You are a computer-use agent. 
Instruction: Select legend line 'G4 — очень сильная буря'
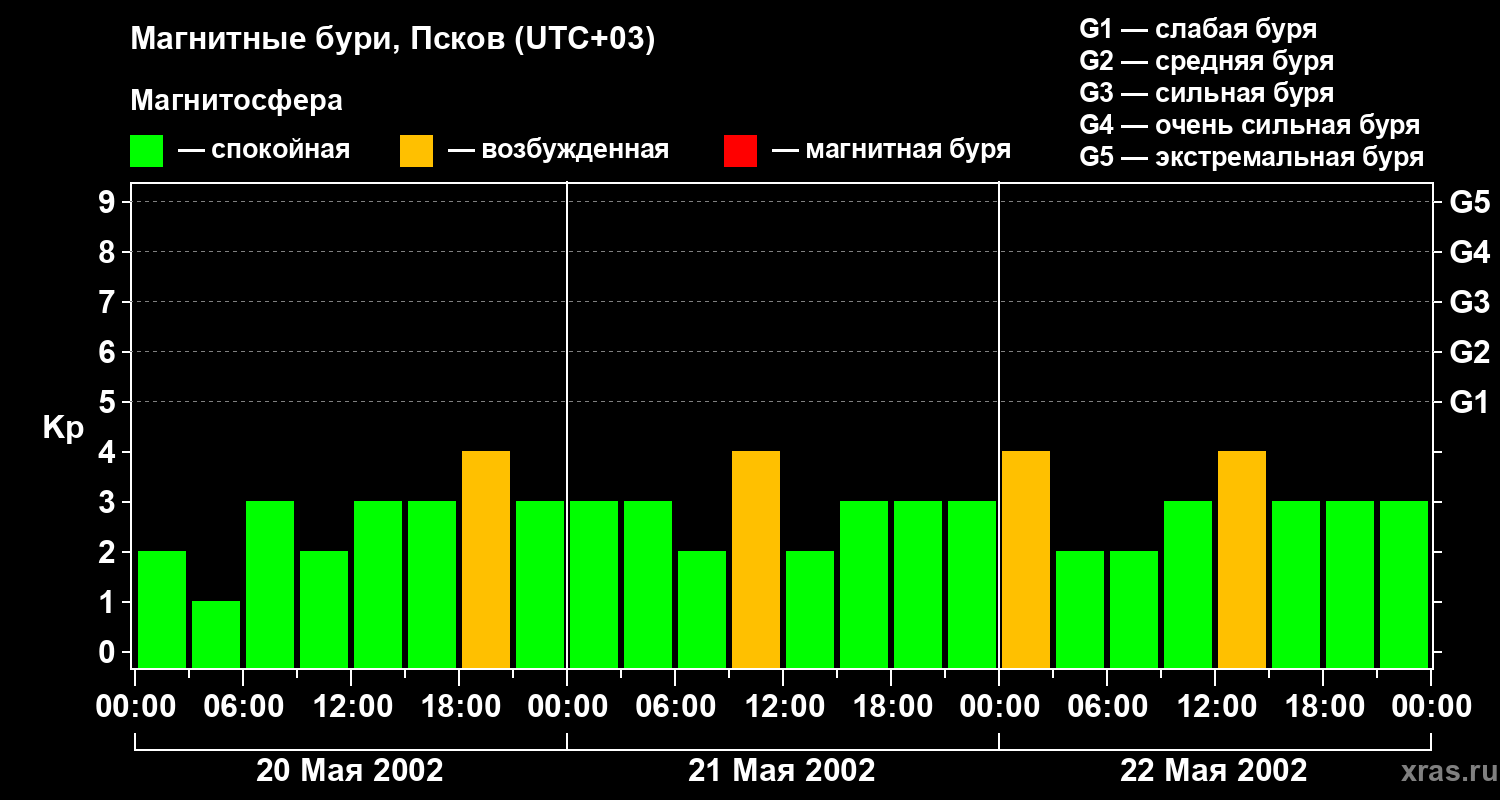point(1249,125)
